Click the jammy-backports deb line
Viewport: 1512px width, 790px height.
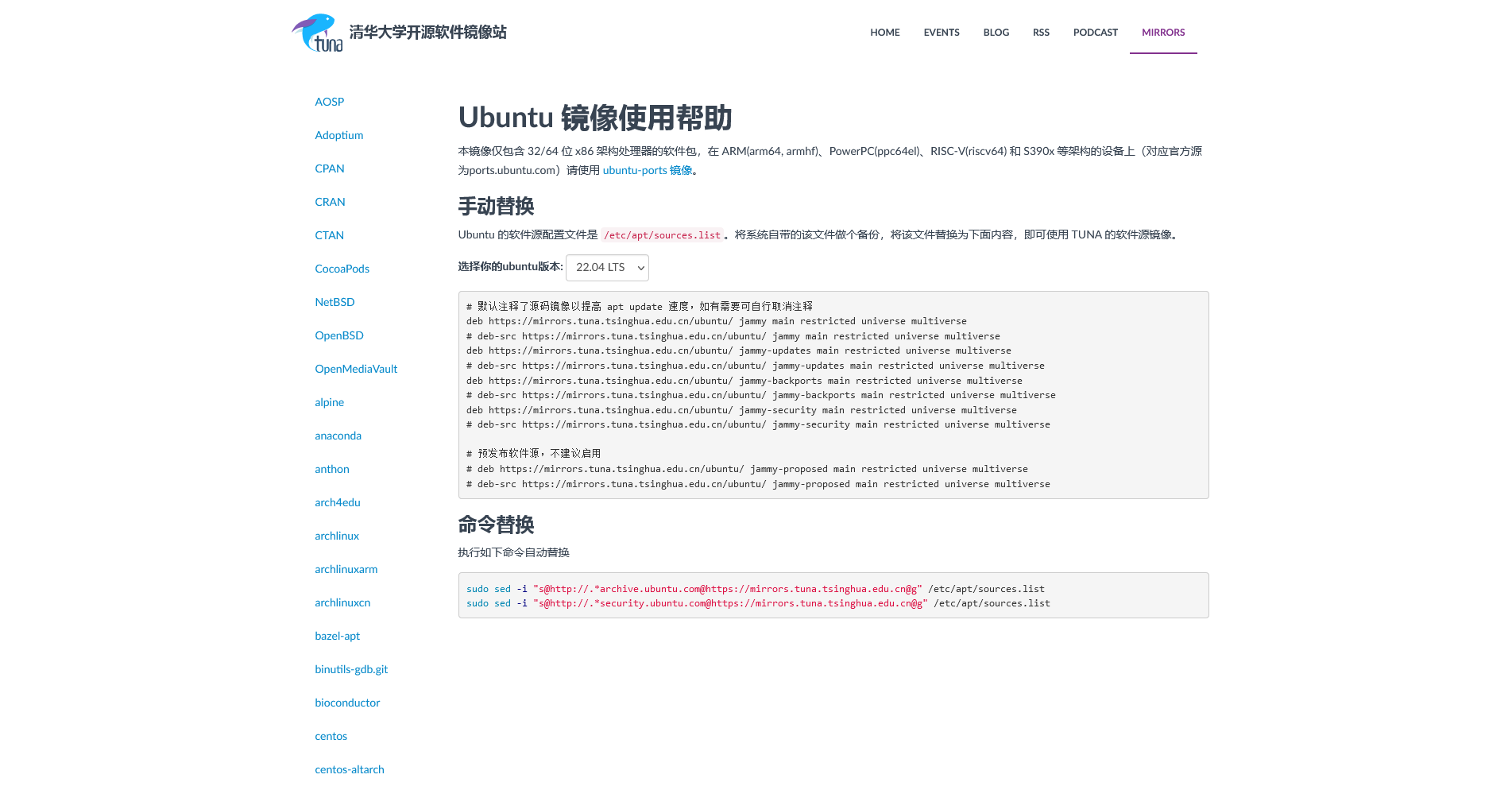(x=744, y=381)
